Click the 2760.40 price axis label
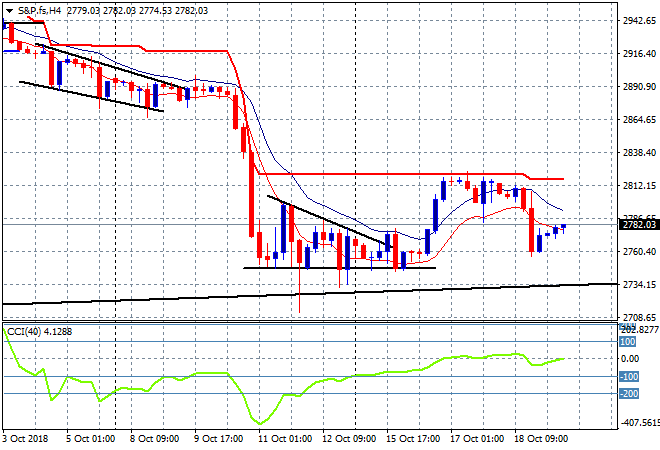Viewport: 660px width, 450px height. [x=639, y=252]
